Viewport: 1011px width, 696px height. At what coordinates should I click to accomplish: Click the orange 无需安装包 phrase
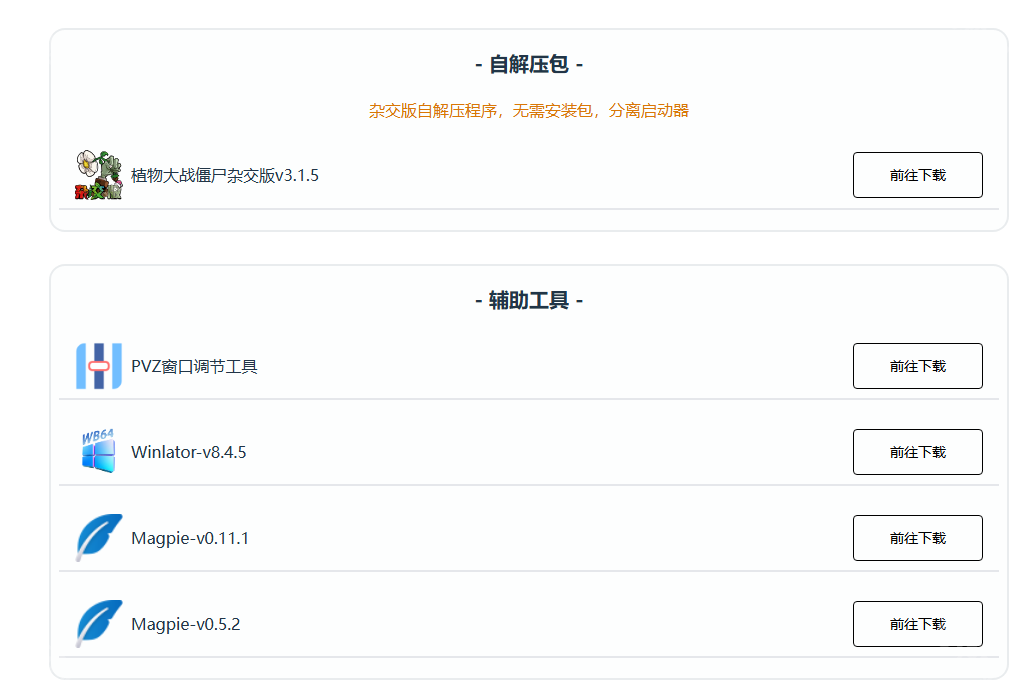pyautogui.click(x=554, y=111)
